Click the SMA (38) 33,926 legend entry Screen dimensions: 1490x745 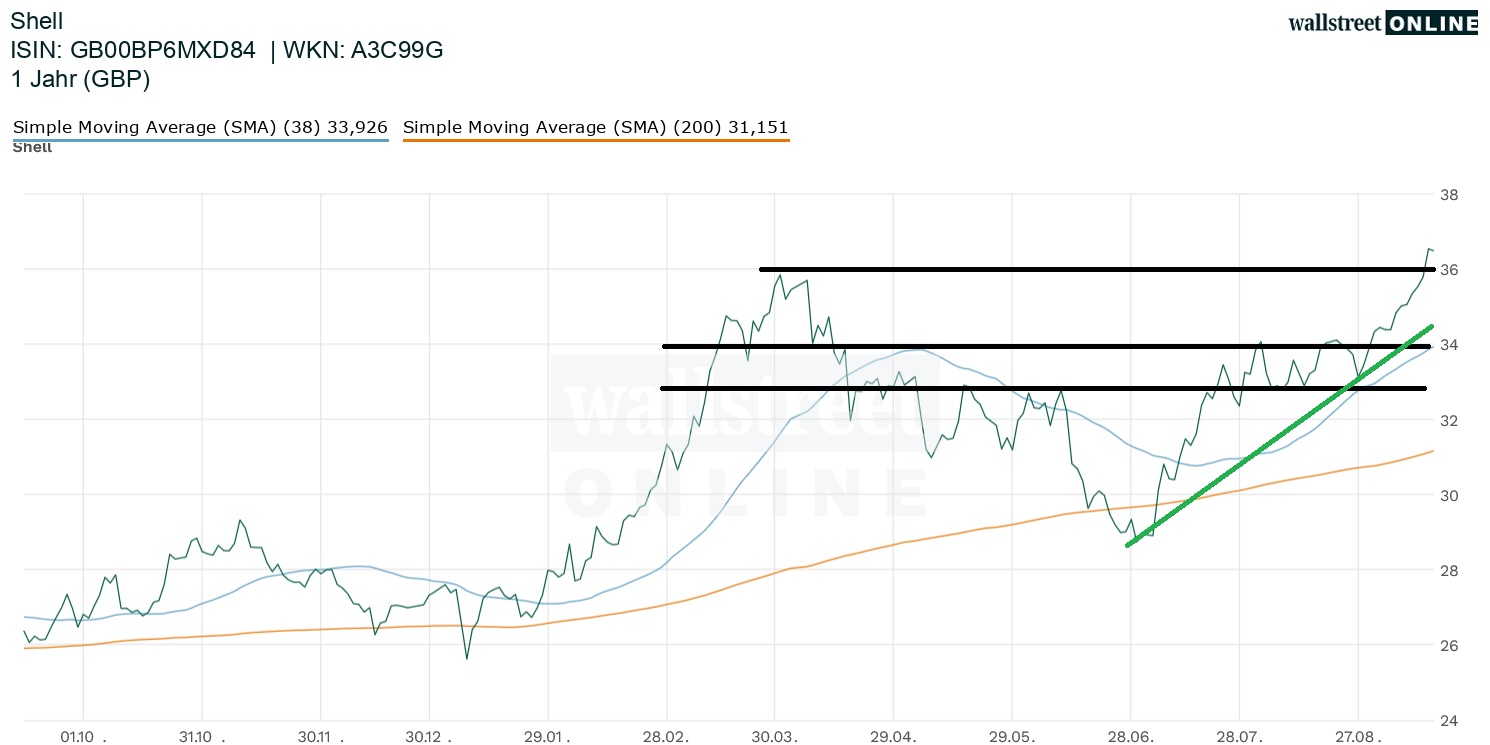click(200, 127)
